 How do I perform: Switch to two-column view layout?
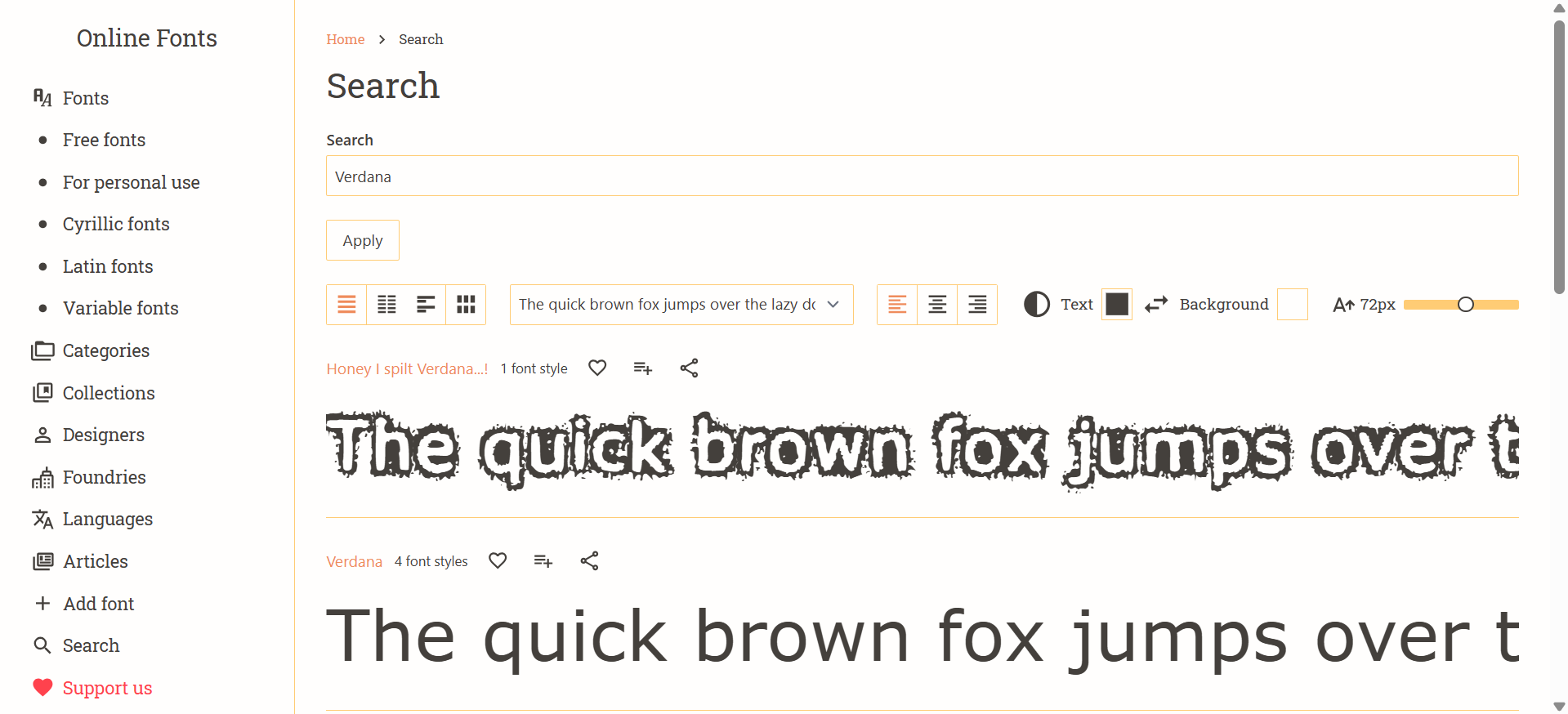pos(386,305)
